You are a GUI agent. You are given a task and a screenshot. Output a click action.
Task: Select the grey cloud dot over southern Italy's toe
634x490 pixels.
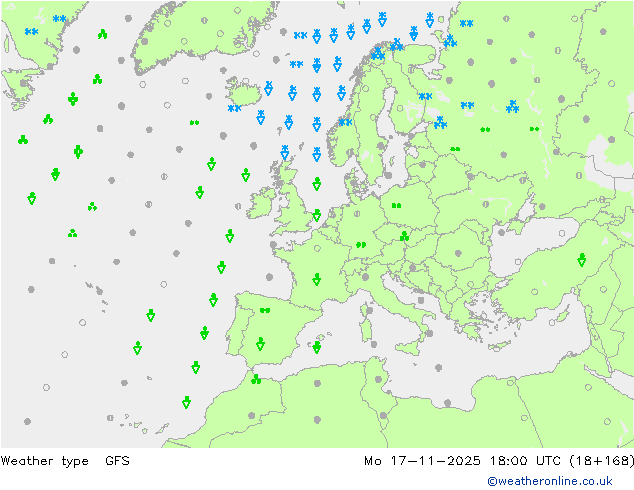point(429,333)
